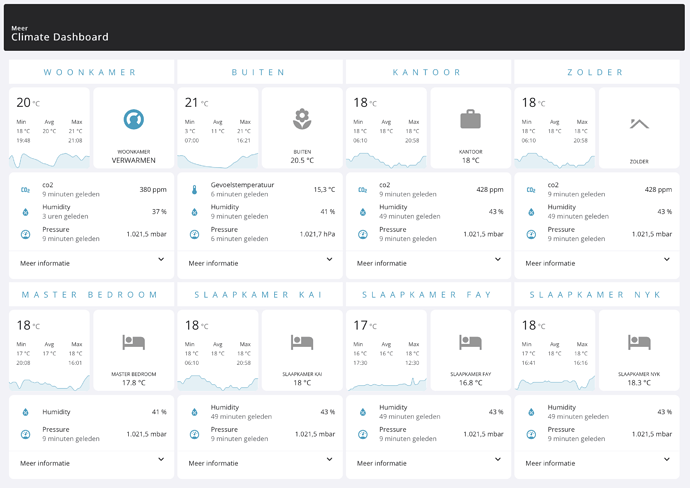Screen dimensions: 690x488
Task: Click the Slaapkamer Fay bed icon
Action: [470, 342]
